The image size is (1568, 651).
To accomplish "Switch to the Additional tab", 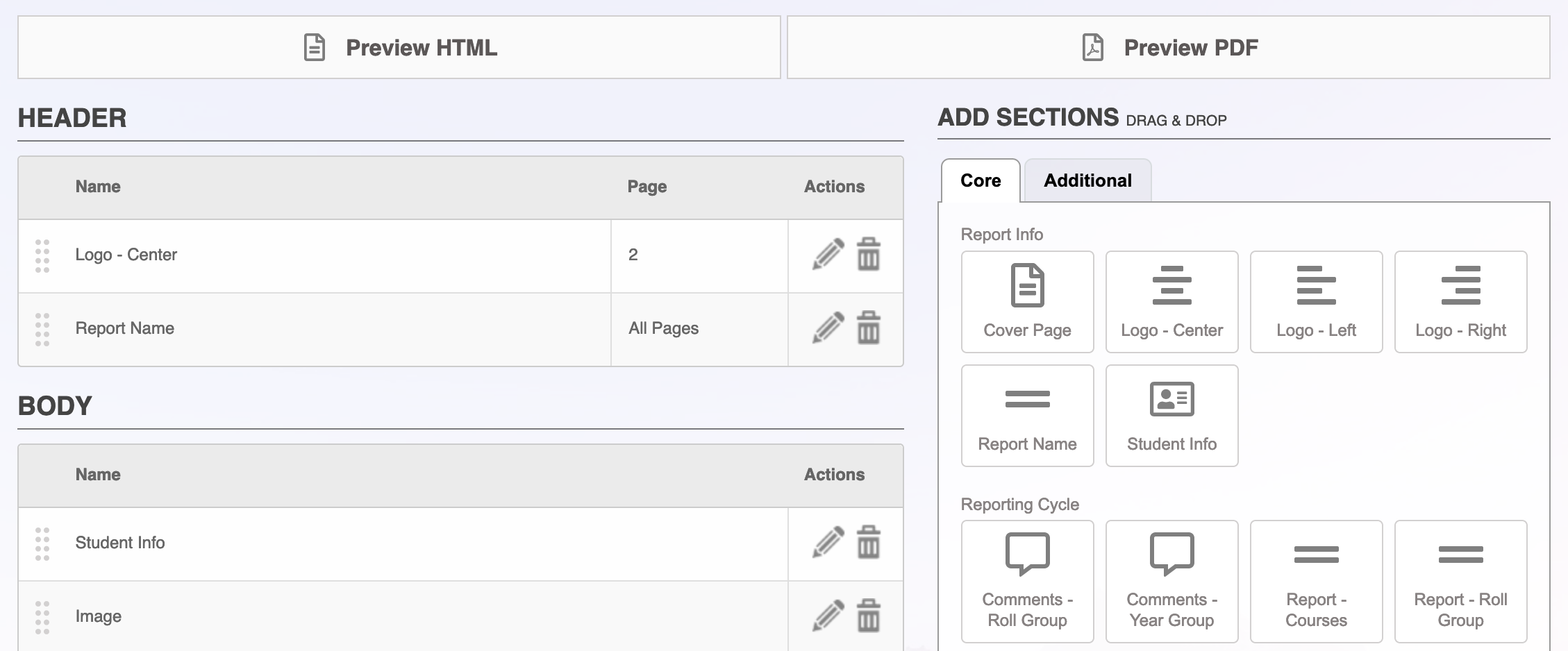I will pyautogui.click(x=1087, y=180).
